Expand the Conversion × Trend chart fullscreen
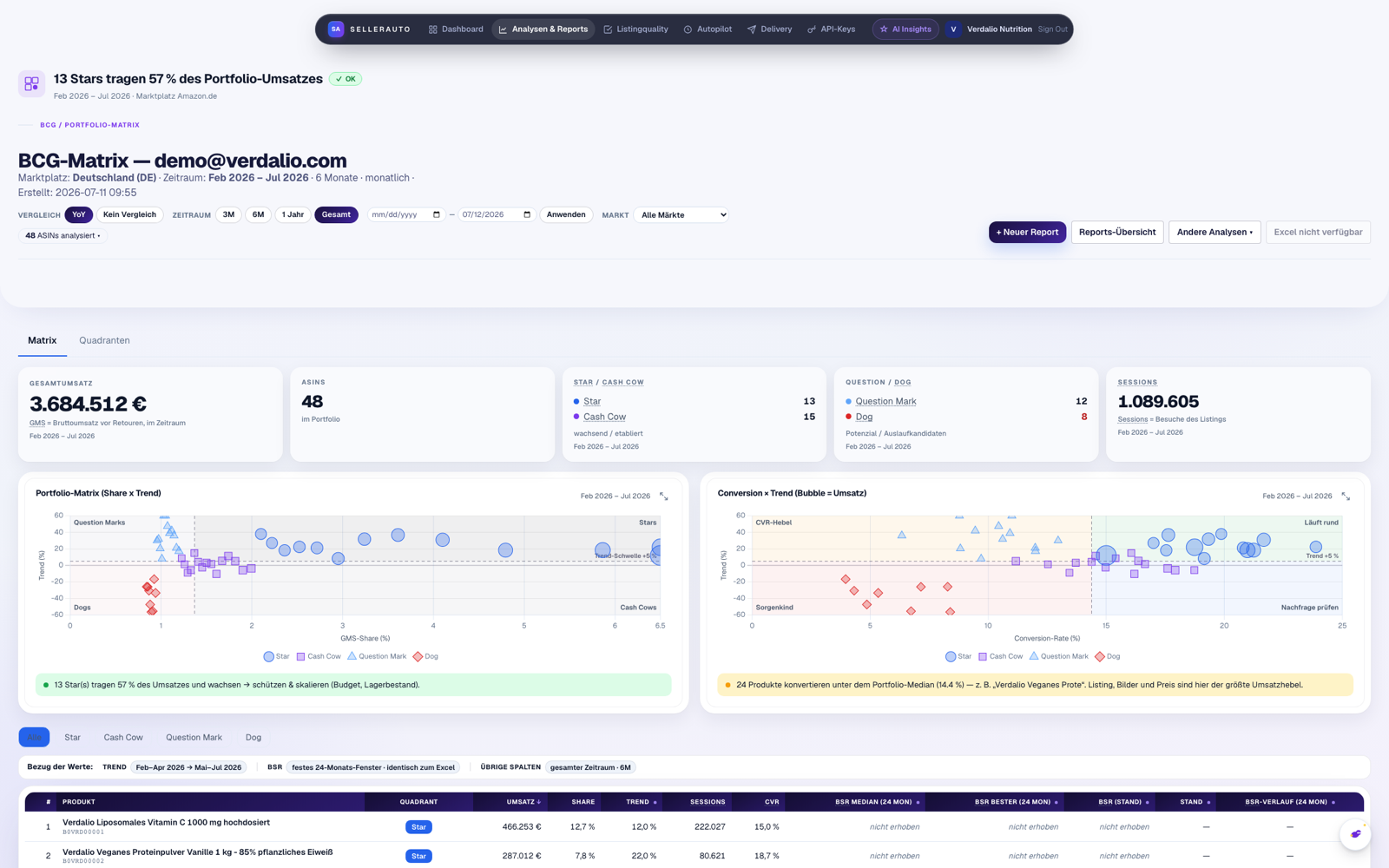The width and height of the screenshot is (1389, 868). click(1346, 496)
